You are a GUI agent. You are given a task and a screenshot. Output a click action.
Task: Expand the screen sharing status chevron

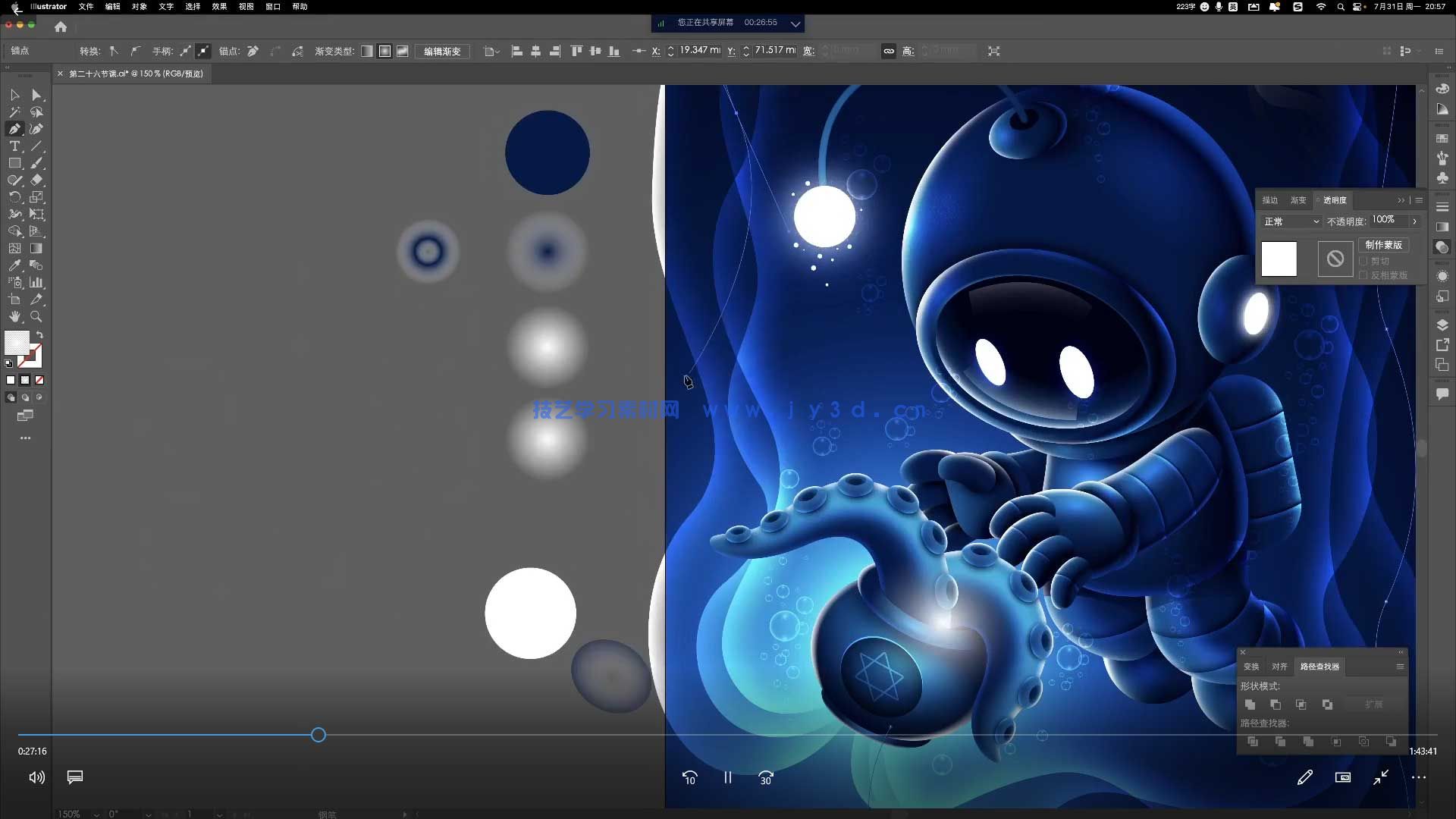pyautogui.click(x=795, y=24)
